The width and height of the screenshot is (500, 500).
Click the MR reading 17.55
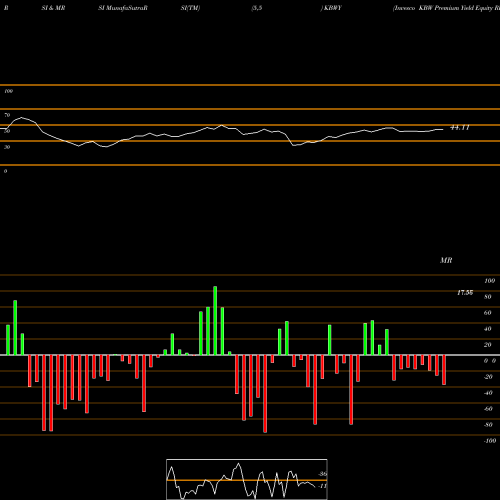tap(465, 293)
